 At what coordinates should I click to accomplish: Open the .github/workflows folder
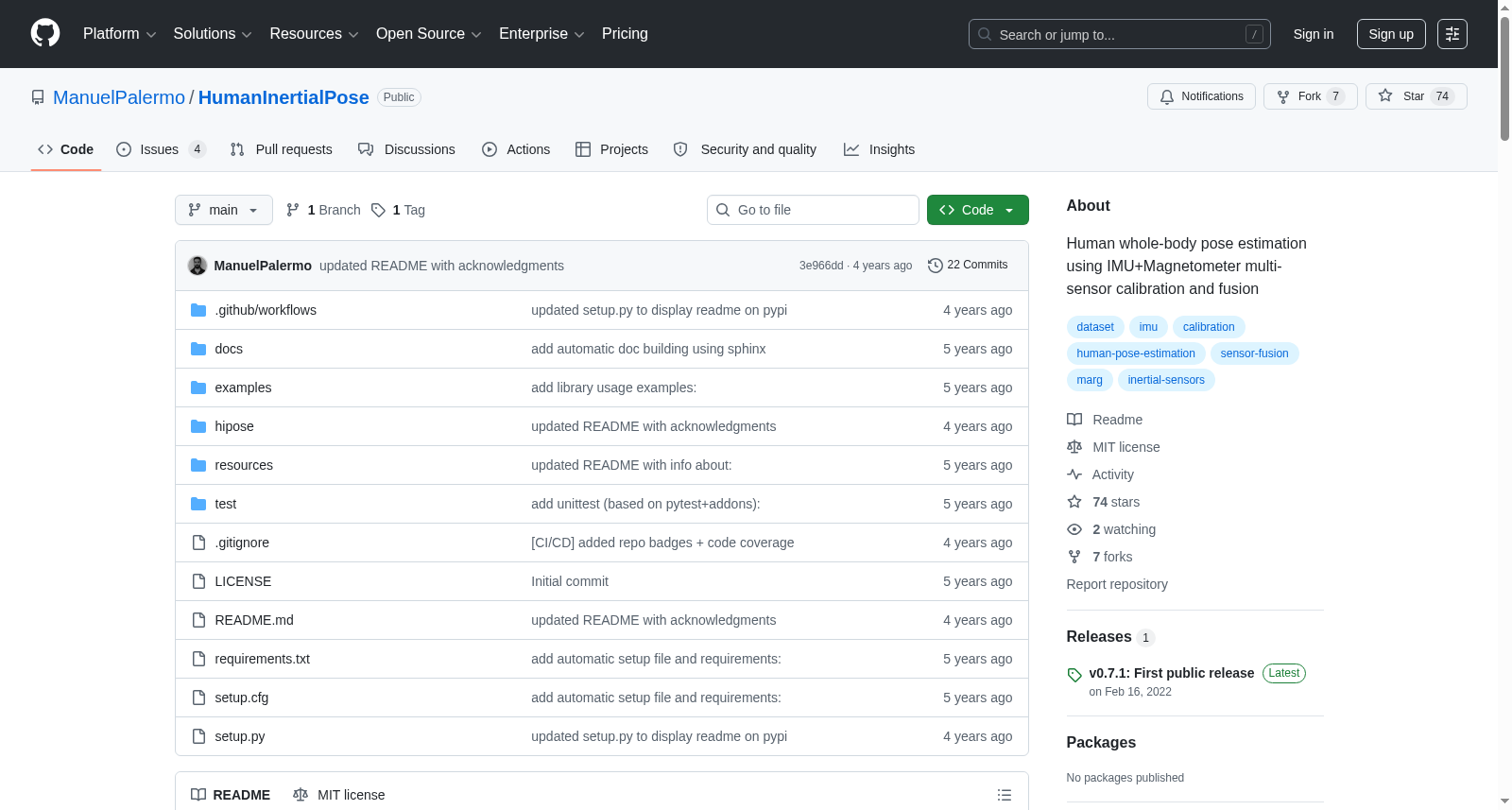point(266,310)
